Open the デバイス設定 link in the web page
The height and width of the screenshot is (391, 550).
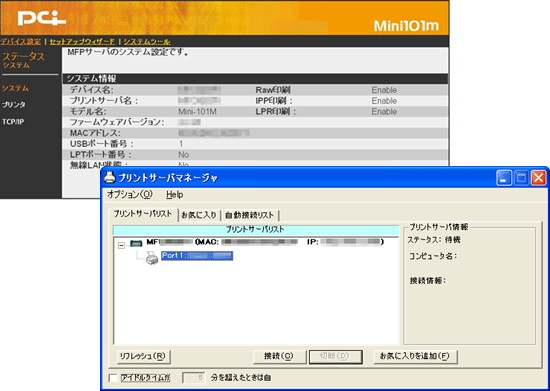pos(21,42)
